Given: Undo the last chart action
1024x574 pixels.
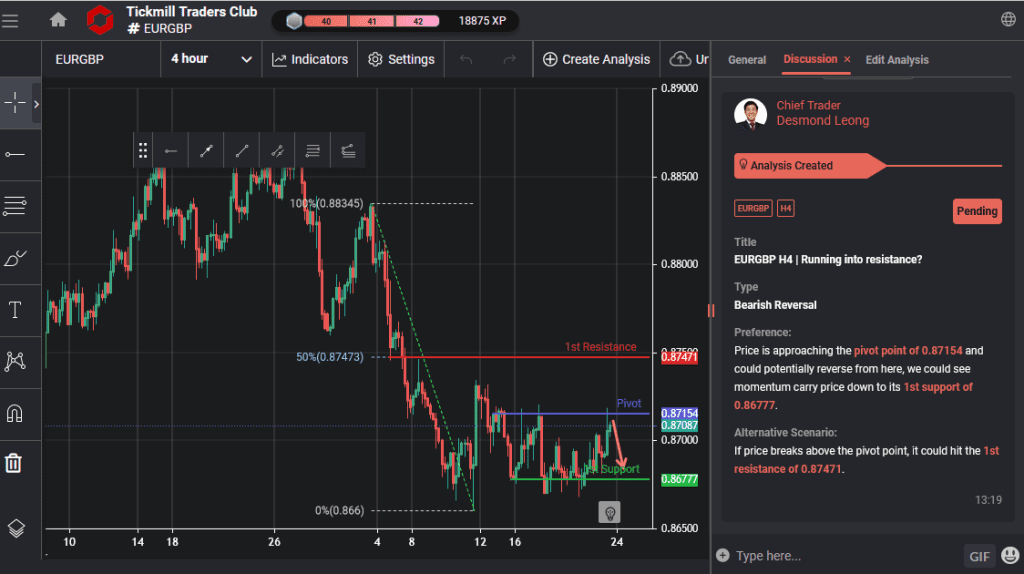Looking at the screenshot, I should point(466,59).
